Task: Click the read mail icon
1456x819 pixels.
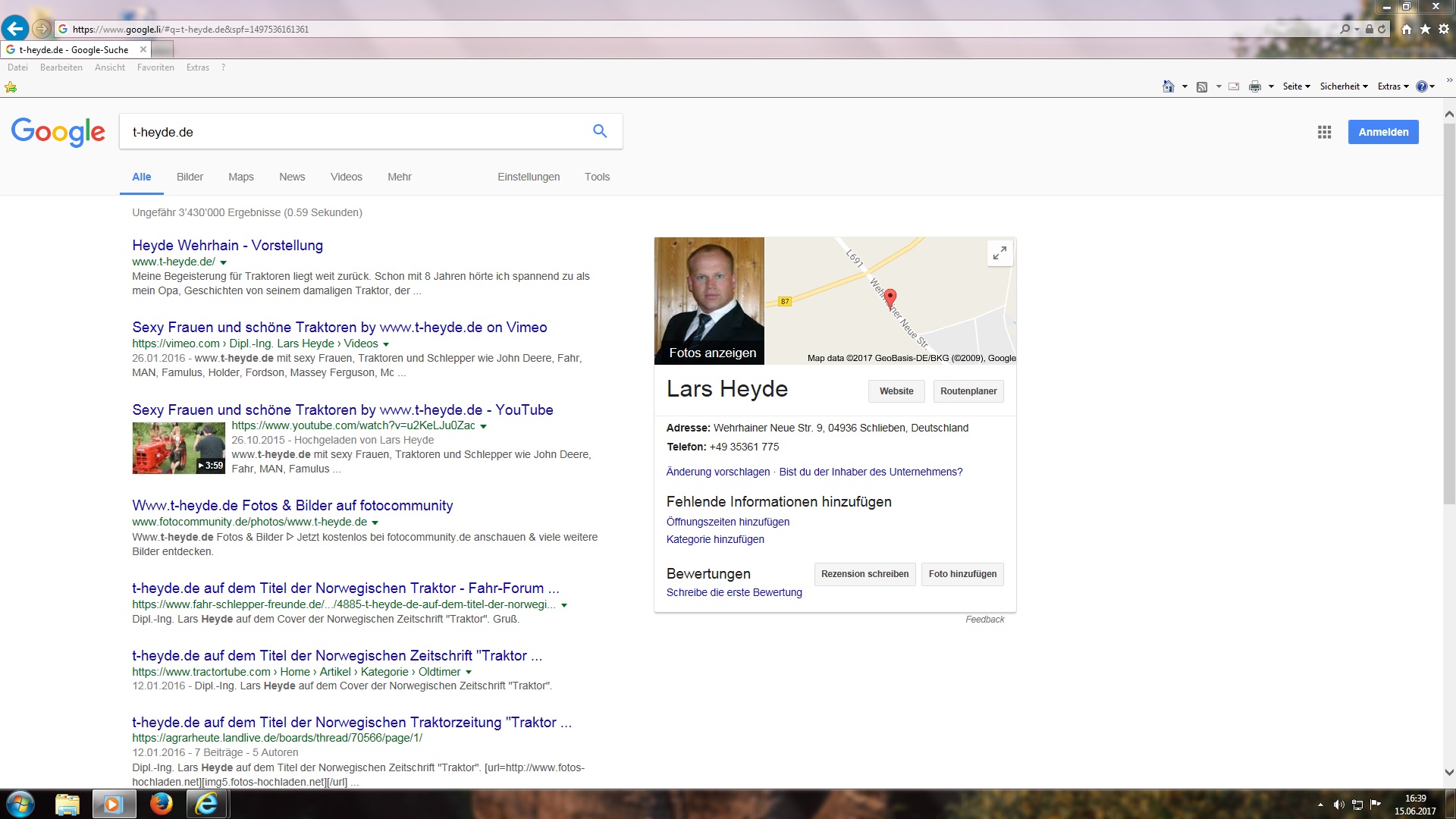Action: (1234, 86)
